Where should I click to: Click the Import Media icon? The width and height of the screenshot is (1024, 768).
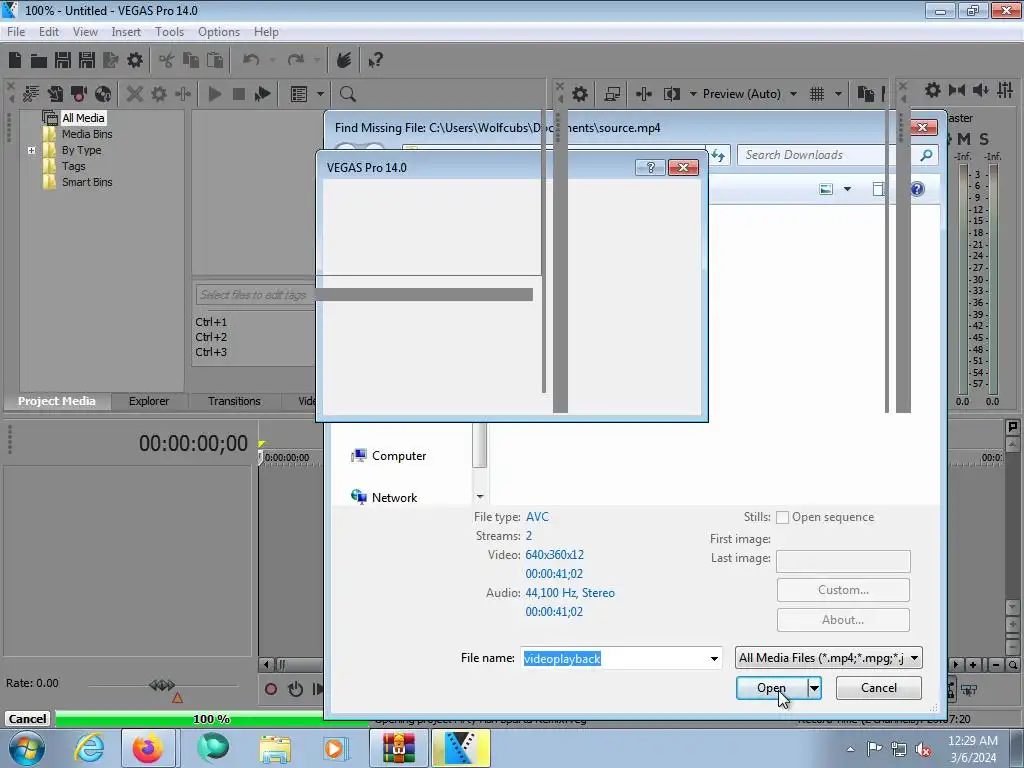(55, 94)
